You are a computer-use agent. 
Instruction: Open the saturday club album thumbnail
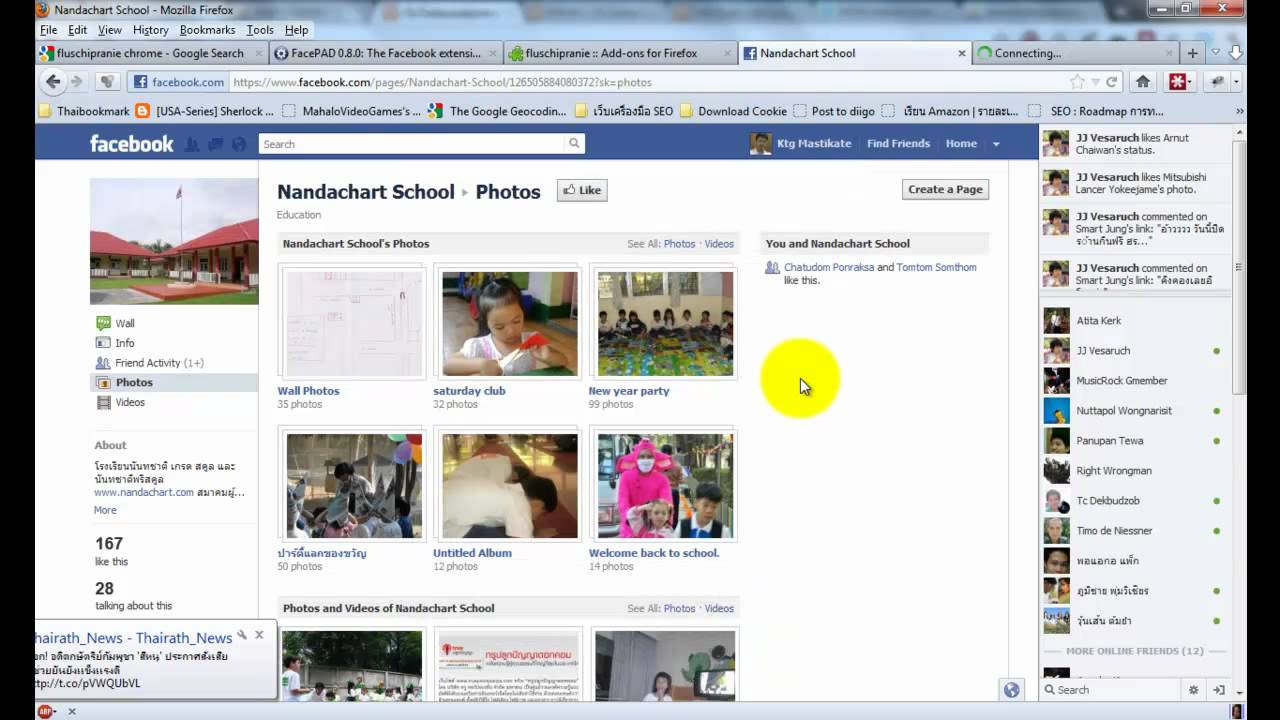510,323
